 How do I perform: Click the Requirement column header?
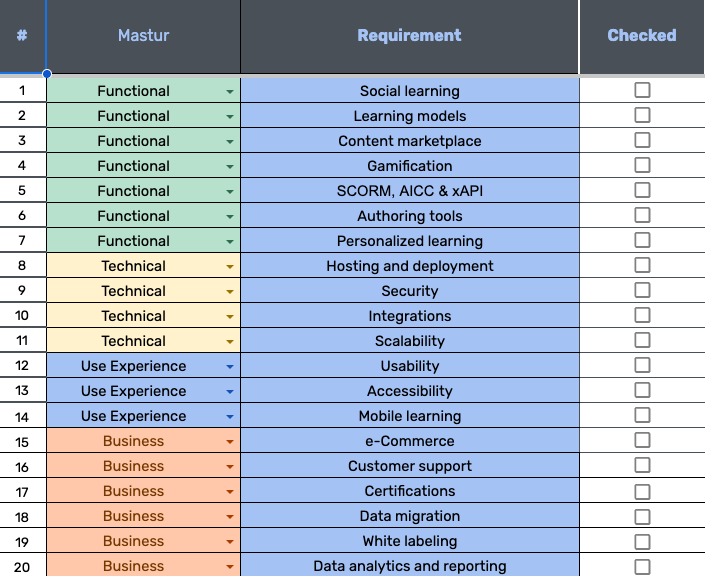pyautogui.click(x=409, y=36)
